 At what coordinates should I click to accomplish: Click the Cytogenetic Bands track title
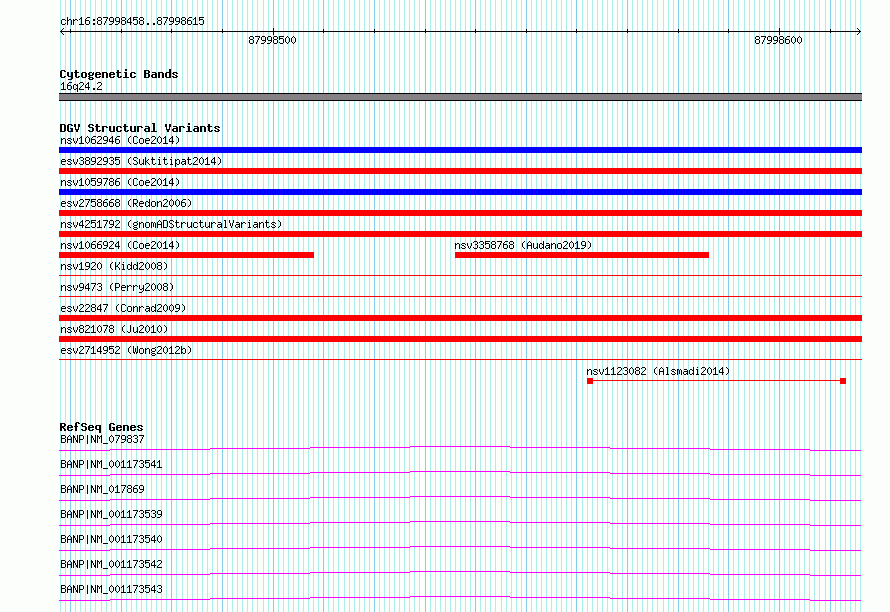tap(119, 74)
